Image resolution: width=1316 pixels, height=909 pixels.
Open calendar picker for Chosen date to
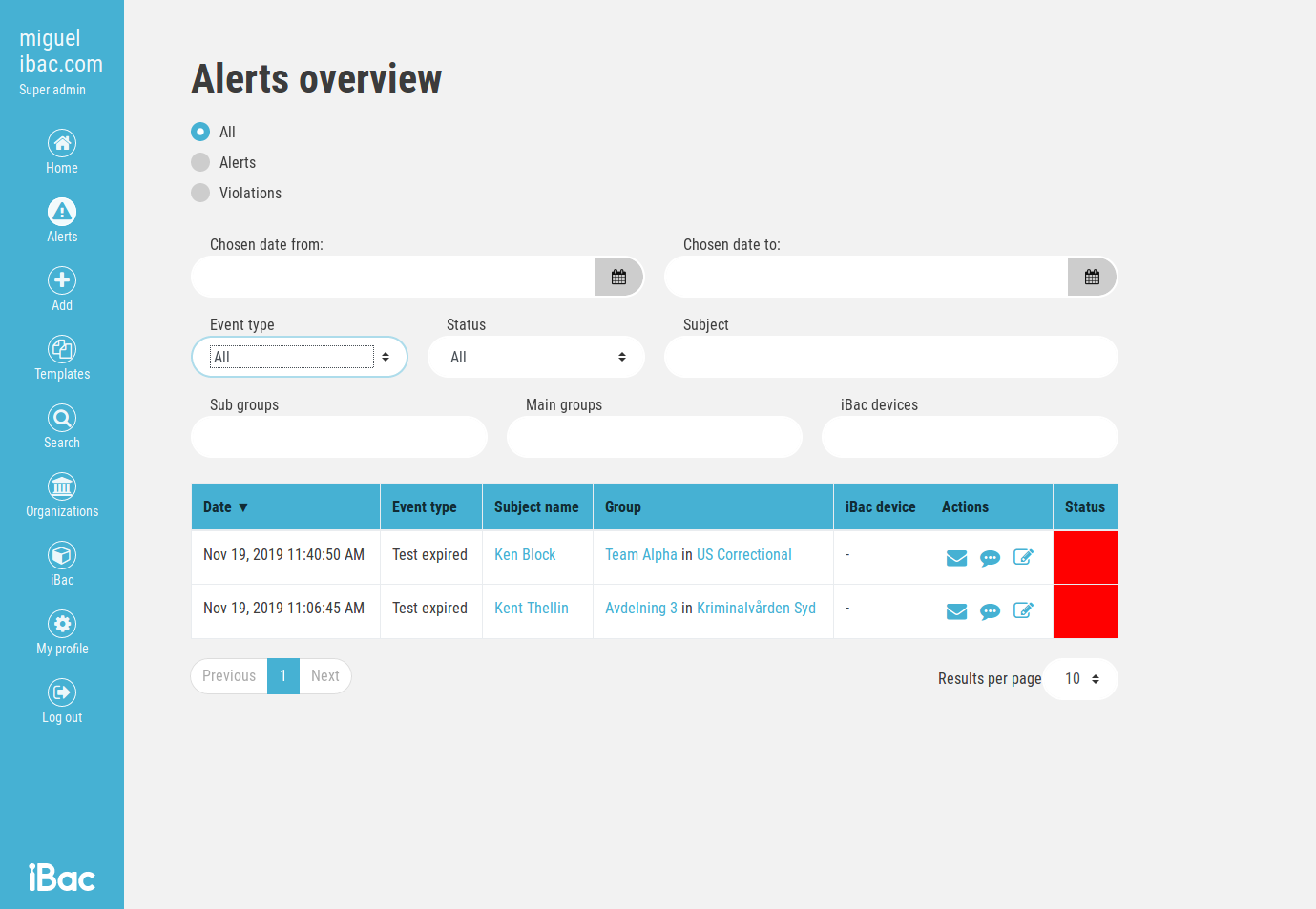click(1092, 277)
